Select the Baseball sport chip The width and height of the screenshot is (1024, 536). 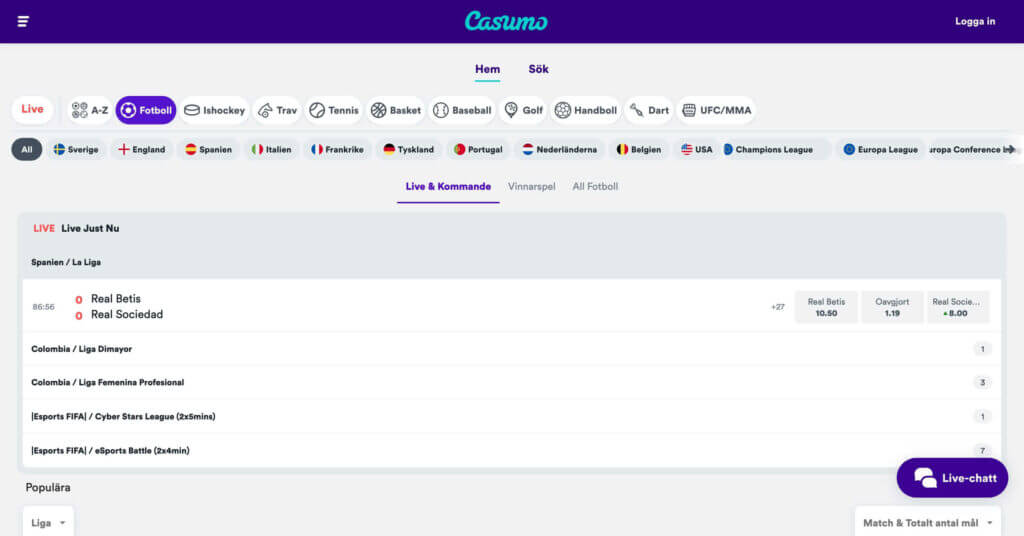pos(462,110)
